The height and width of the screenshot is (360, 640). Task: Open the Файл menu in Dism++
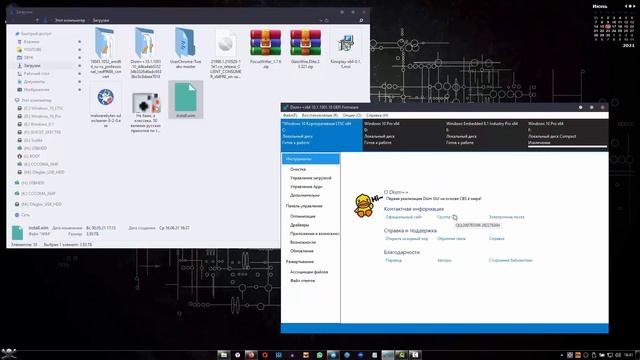[290, 116]
